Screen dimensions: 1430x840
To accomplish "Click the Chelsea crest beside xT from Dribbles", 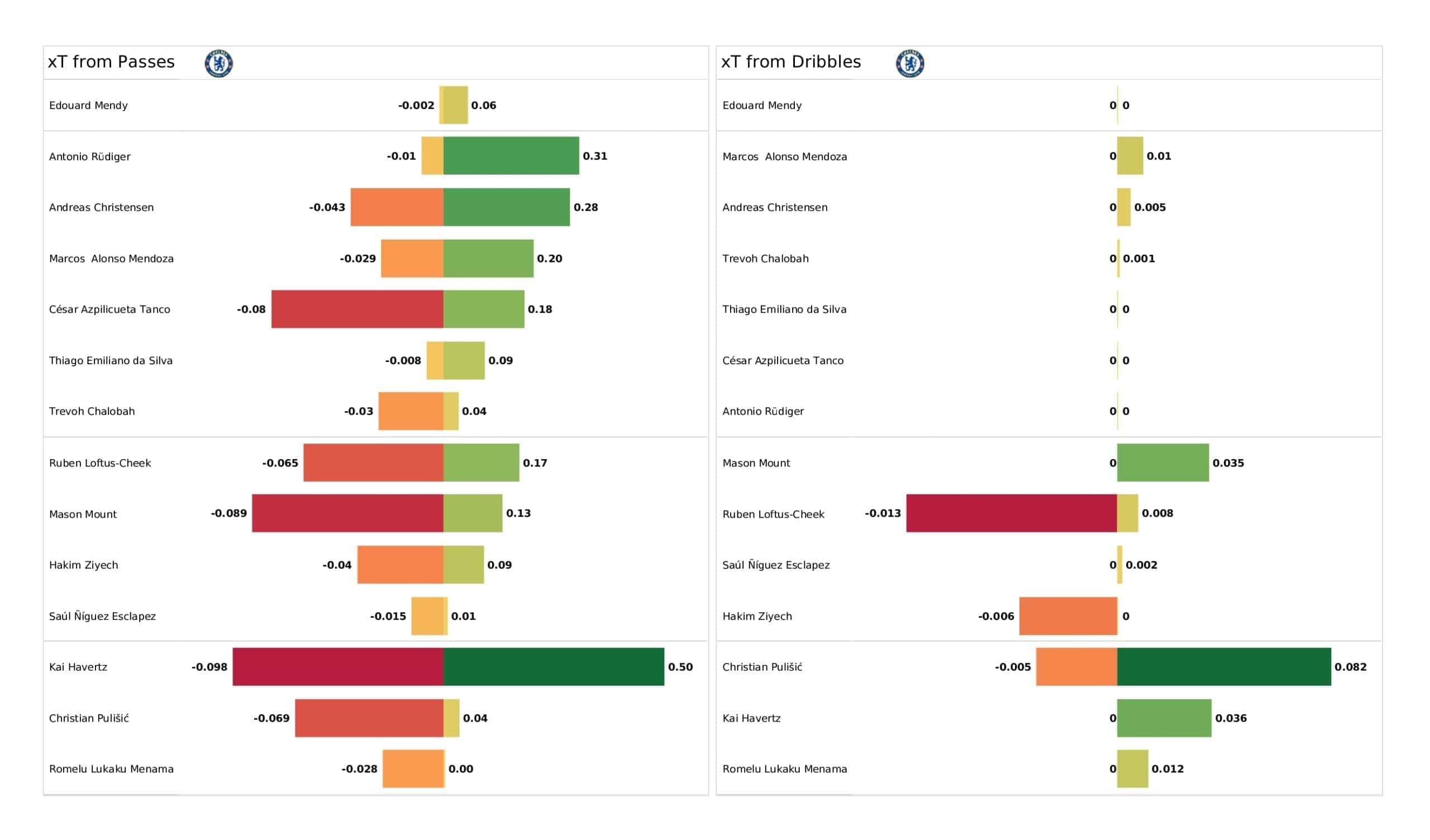I will point(909,63).
